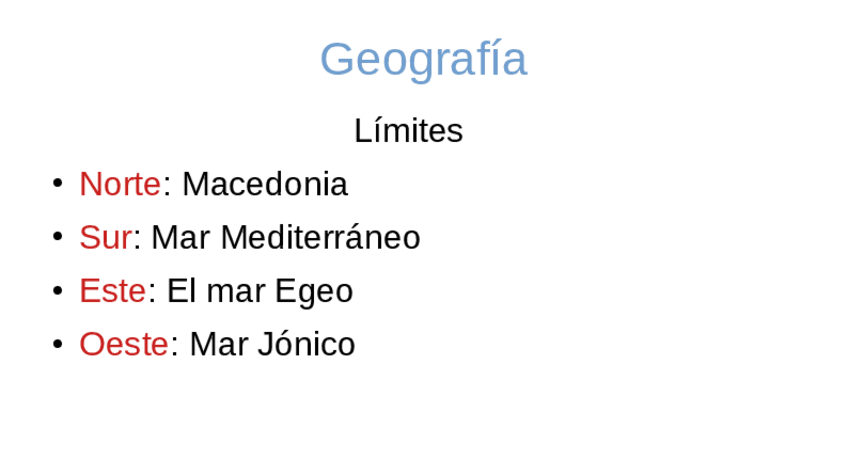Image resolution: width=848 pixels, height=476 pixels.
Task: Click the bullet point before Norte
Action: [x=57, y=183]
